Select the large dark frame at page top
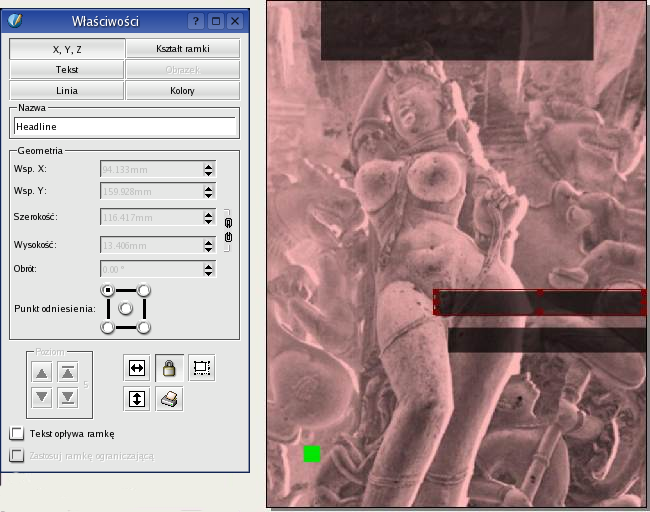This screenshot has height=512, width=650. point(457,30)
